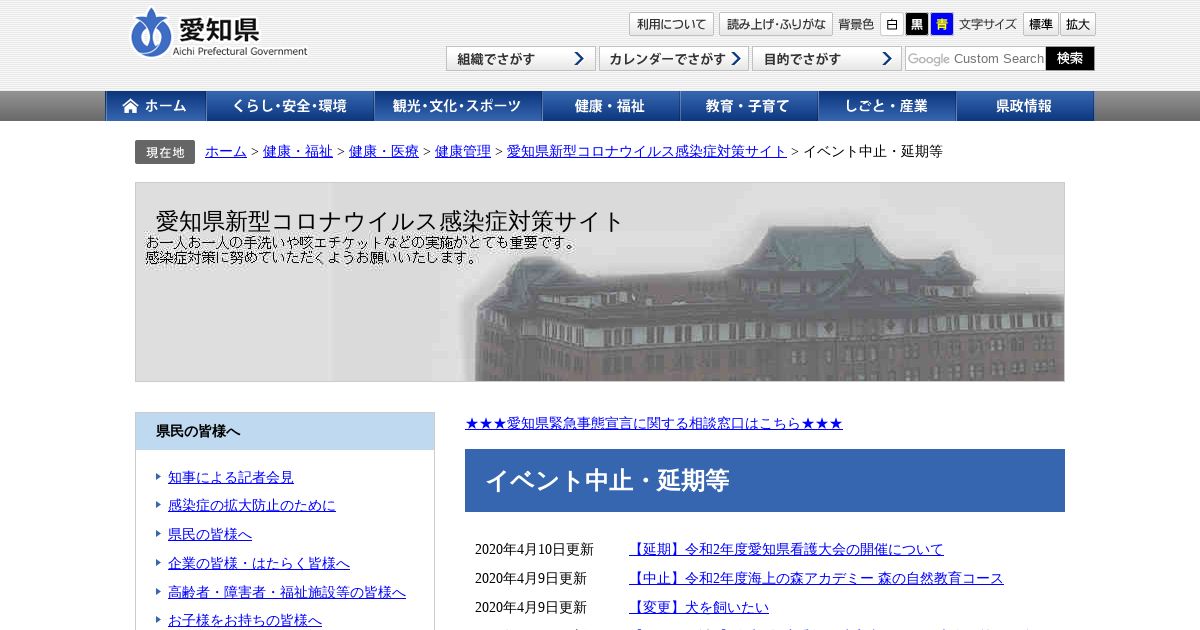
Task: Open しごと・産業 tab
Action: (x=887, y=106)
